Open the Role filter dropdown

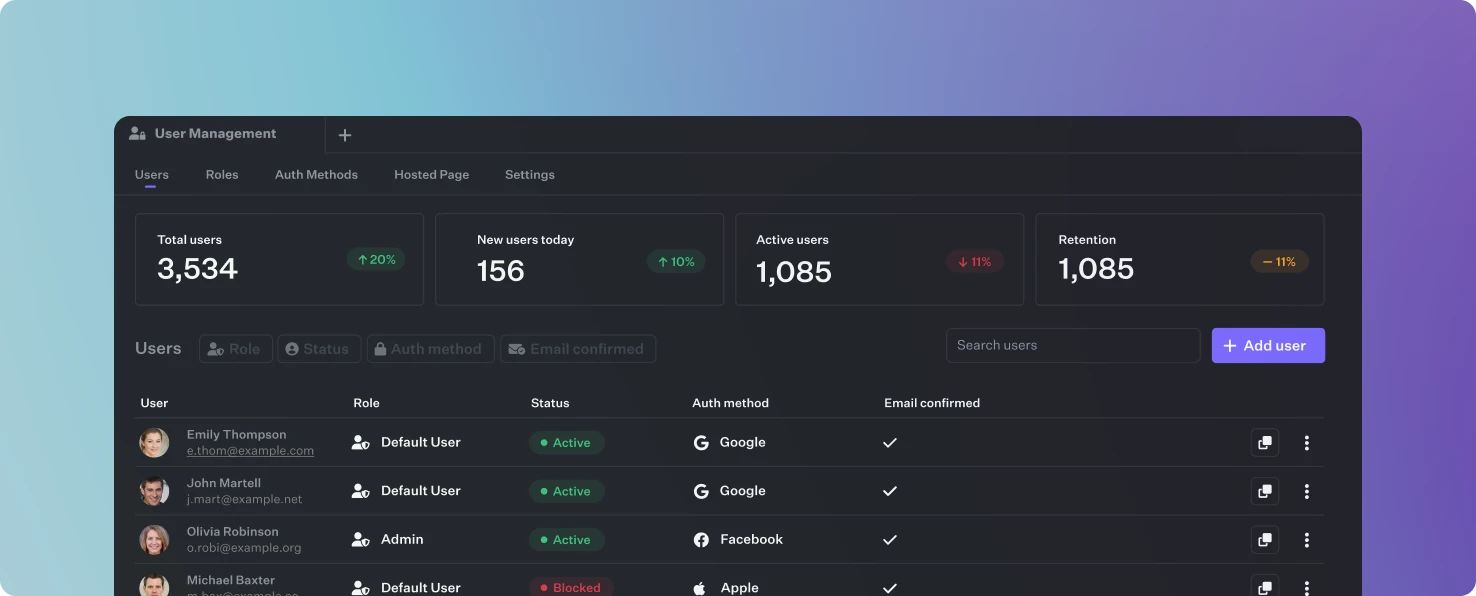235,348
